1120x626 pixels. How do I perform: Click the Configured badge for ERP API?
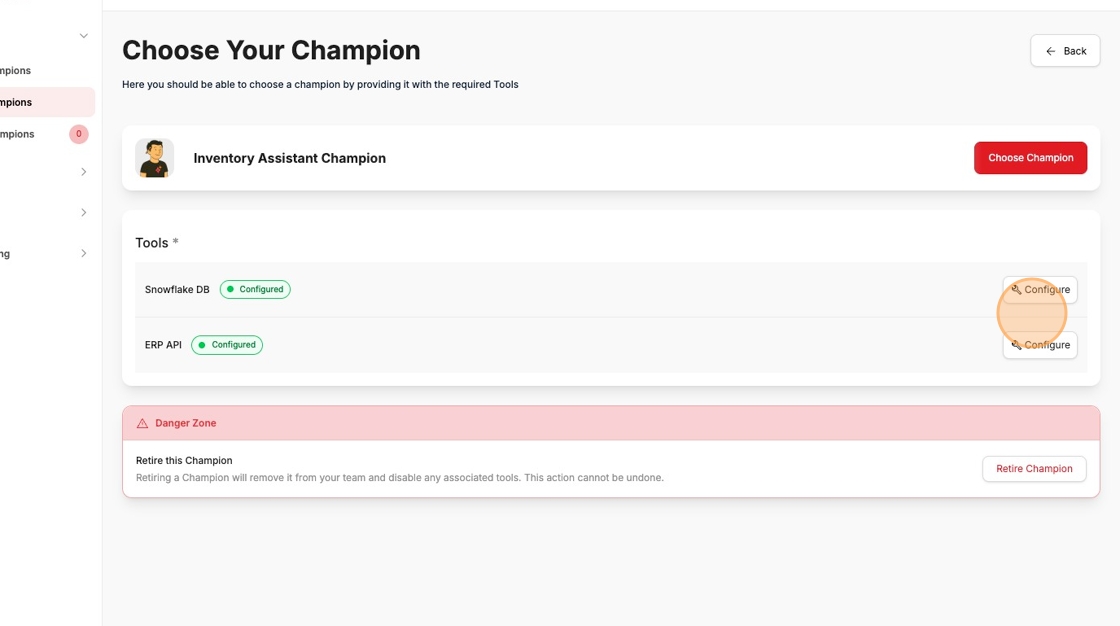click(x=227, y=344)
